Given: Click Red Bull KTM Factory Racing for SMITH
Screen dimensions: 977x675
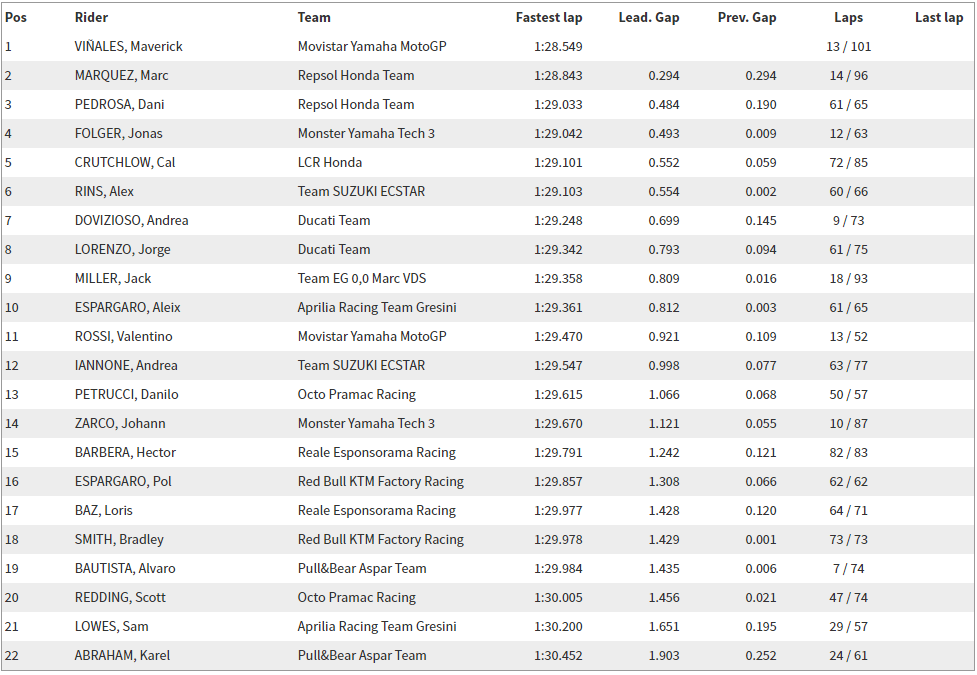Looking at the screenshot, I should pos(381,540).
